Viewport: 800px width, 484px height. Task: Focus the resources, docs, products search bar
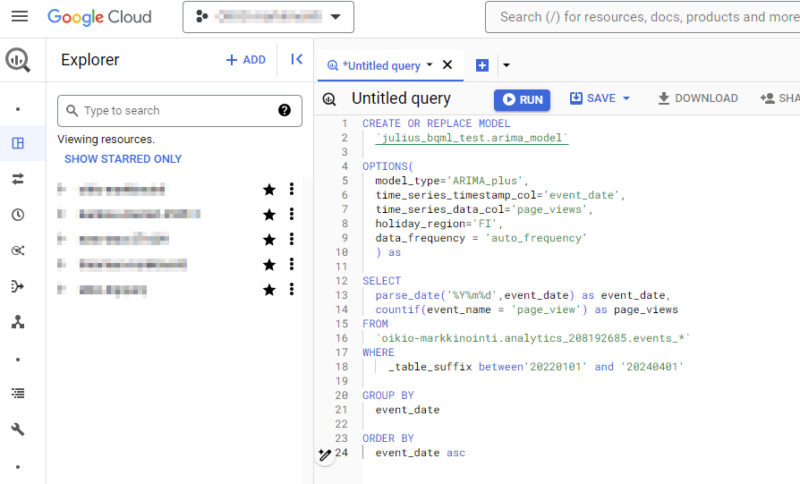pos(643,17)
